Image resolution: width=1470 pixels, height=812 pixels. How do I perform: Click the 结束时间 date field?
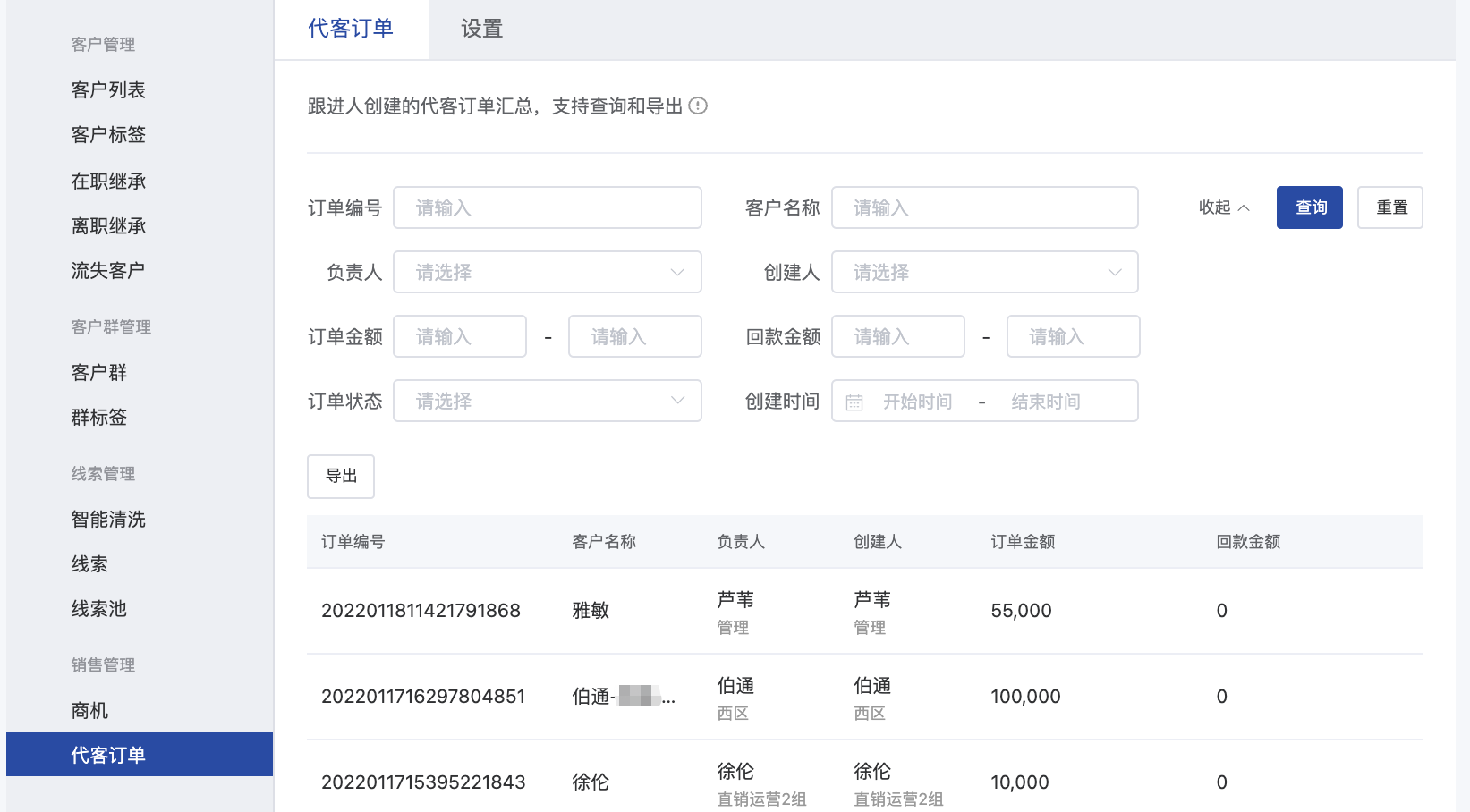coord(1046,402)
